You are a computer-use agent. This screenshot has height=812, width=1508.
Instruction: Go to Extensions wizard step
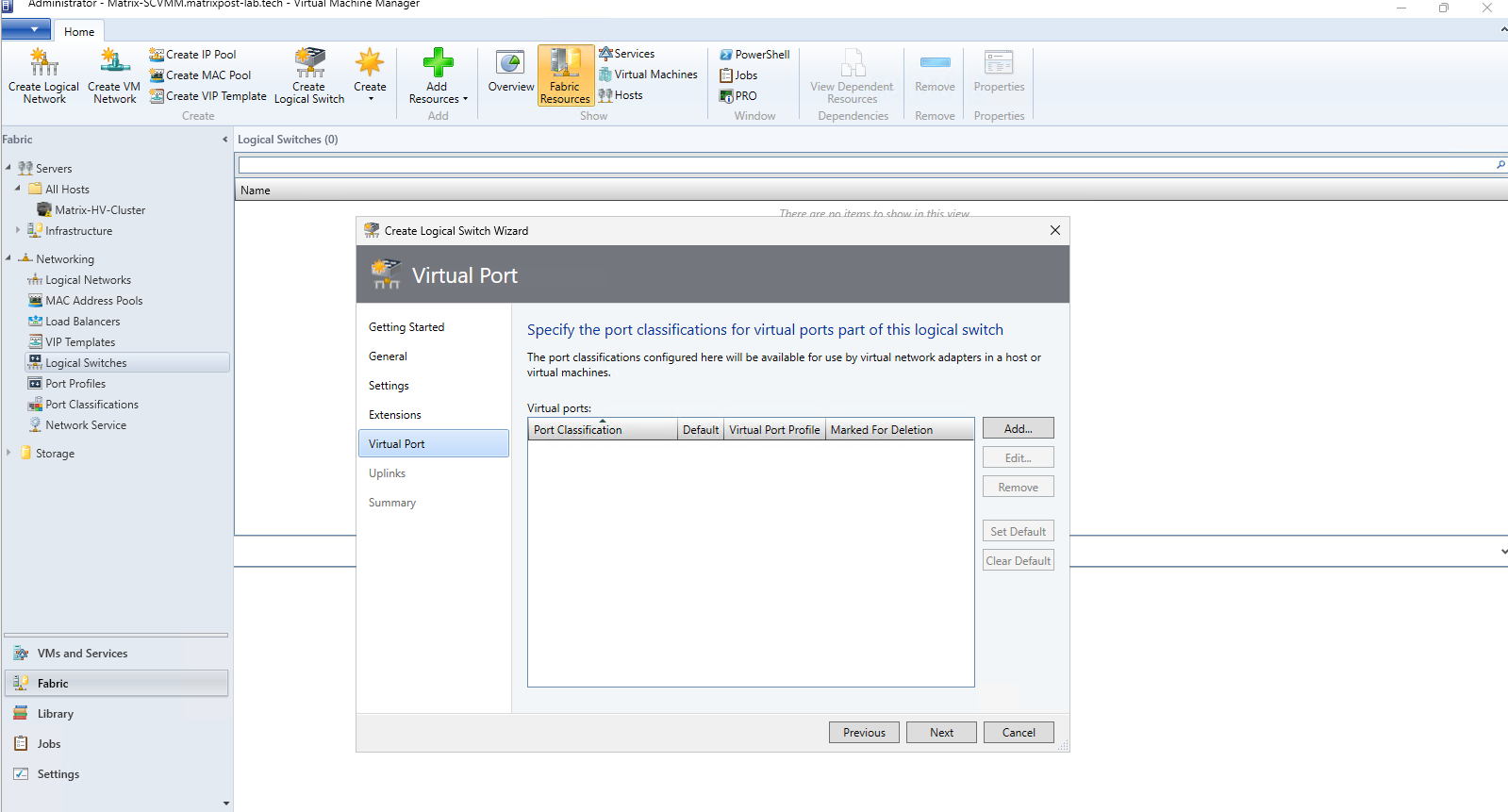click(x=395, y=415)
